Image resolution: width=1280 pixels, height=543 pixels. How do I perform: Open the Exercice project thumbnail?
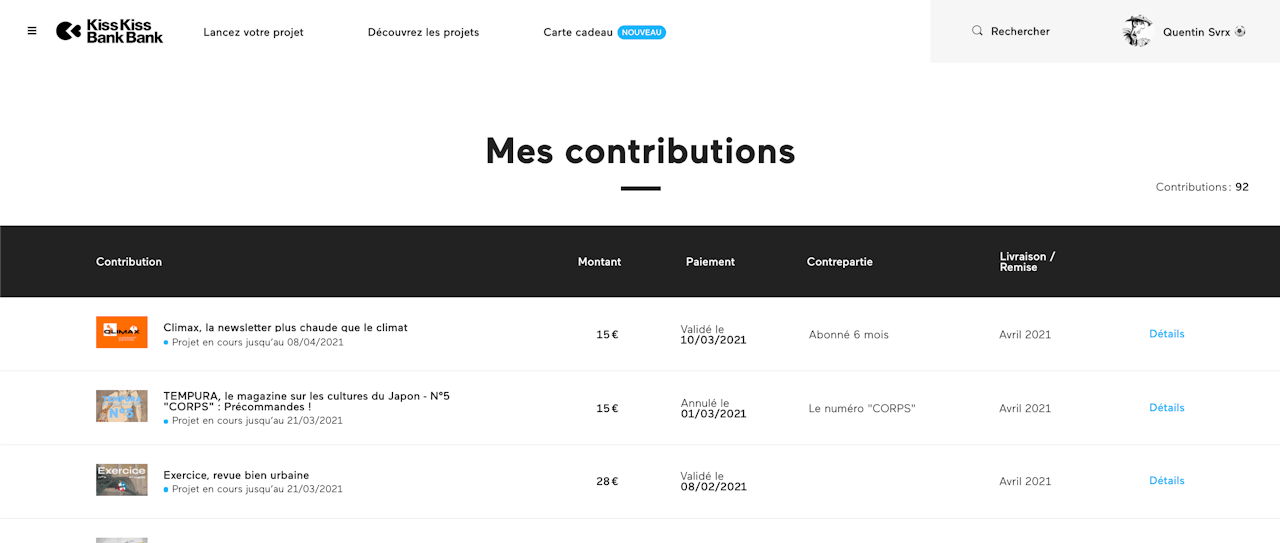tap(122, 480)
